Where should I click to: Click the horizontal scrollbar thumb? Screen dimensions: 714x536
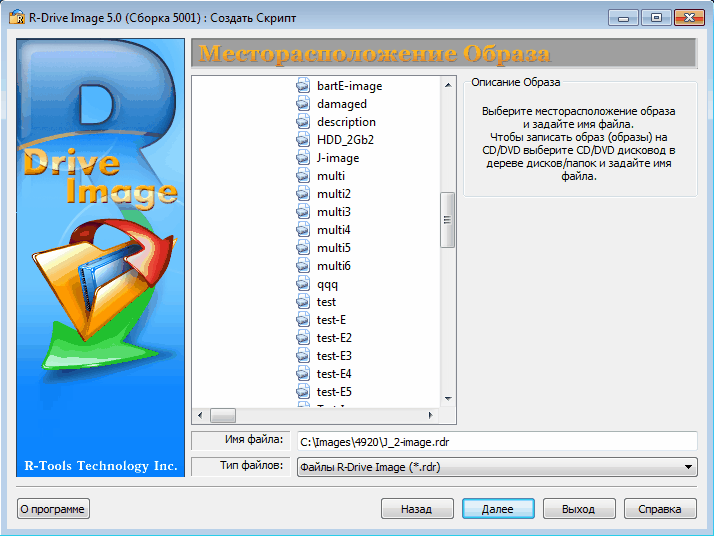click(x=223, y=415)
